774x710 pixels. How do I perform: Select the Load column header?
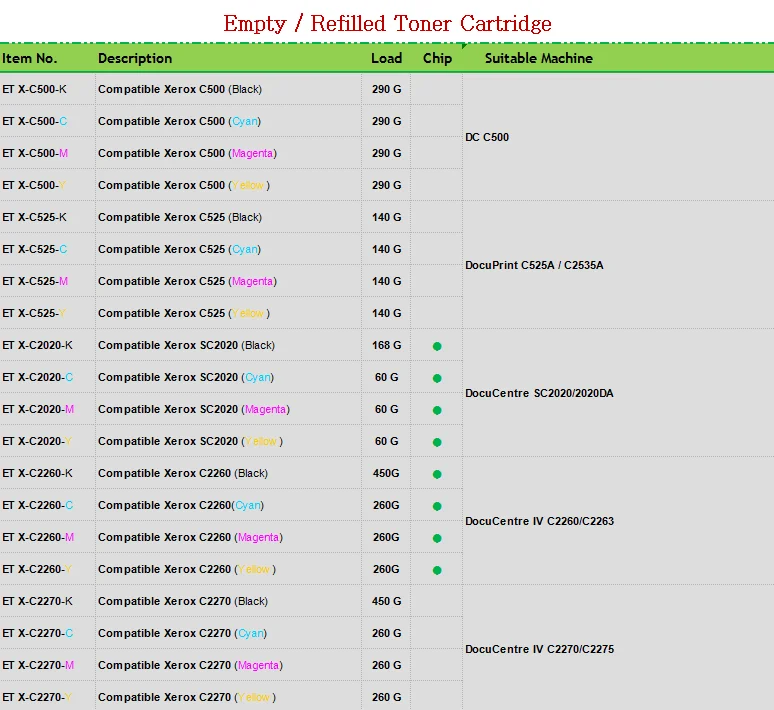[x=386, y=58]
